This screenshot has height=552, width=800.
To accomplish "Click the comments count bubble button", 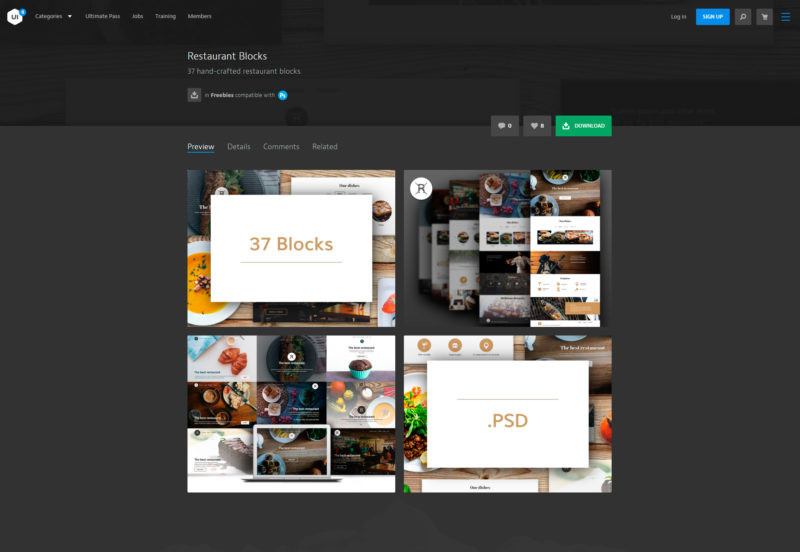I will pyautogui.click(x=504, y=126).
